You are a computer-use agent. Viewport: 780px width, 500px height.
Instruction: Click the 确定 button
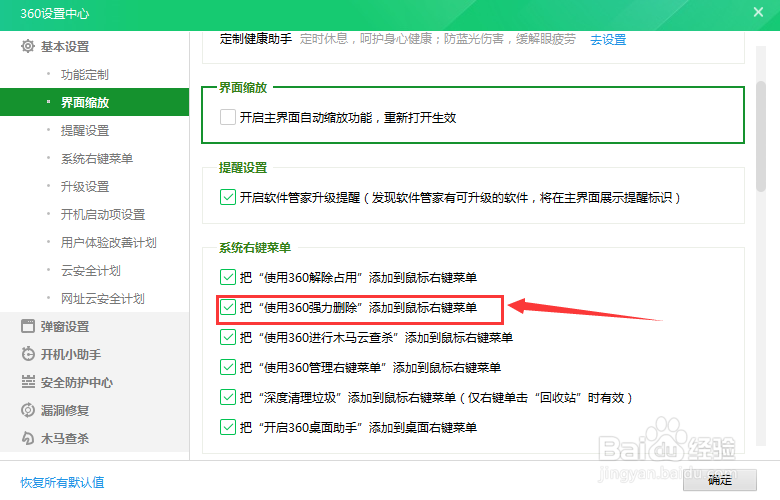click(719, 480)
